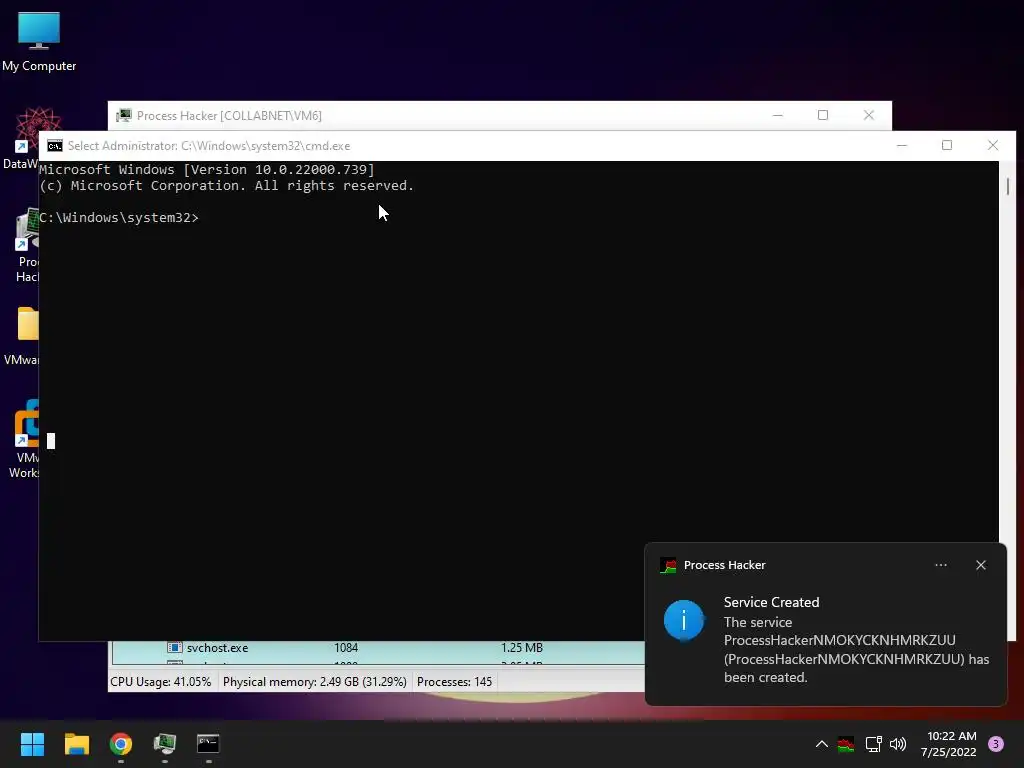The height and width of the screenshot is (768, 1024).
Task: Minimize the Process Hacker window
Action: point(778,115)
